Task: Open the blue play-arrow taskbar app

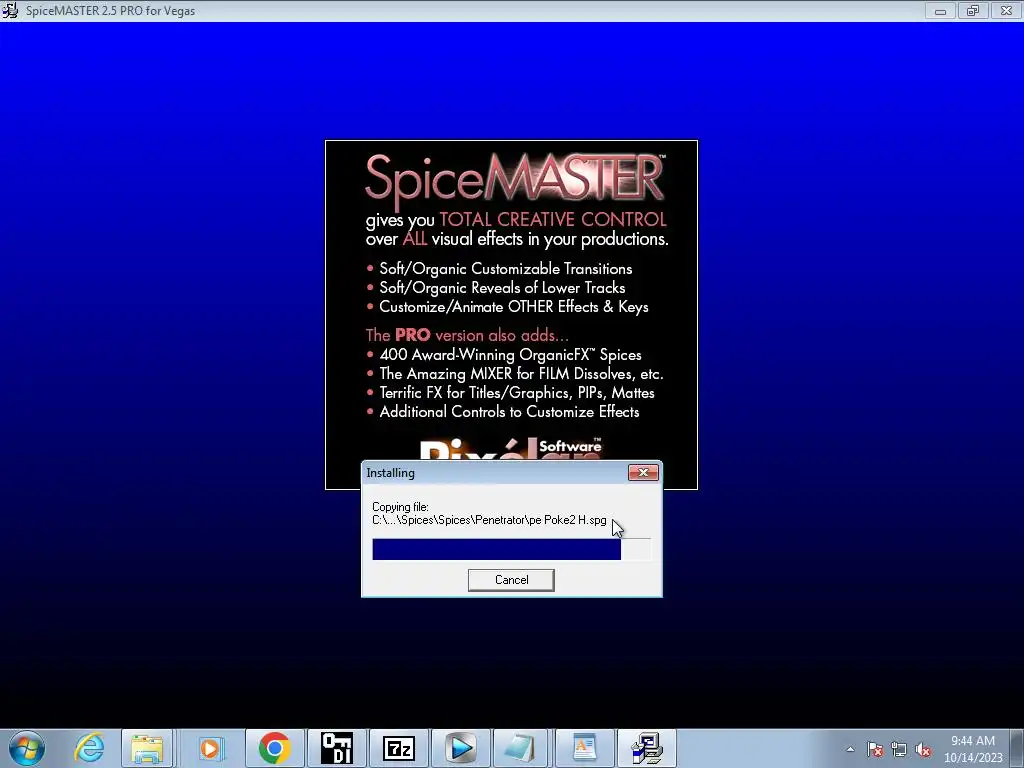Action: tap(460, 748)
